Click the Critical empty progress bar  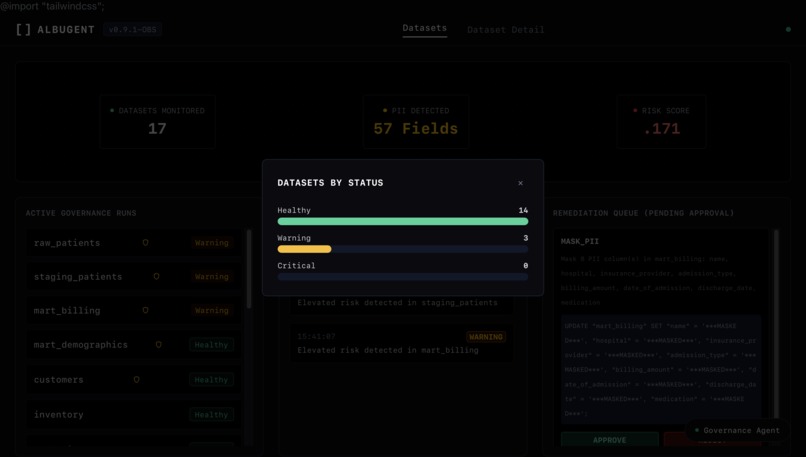402,277
